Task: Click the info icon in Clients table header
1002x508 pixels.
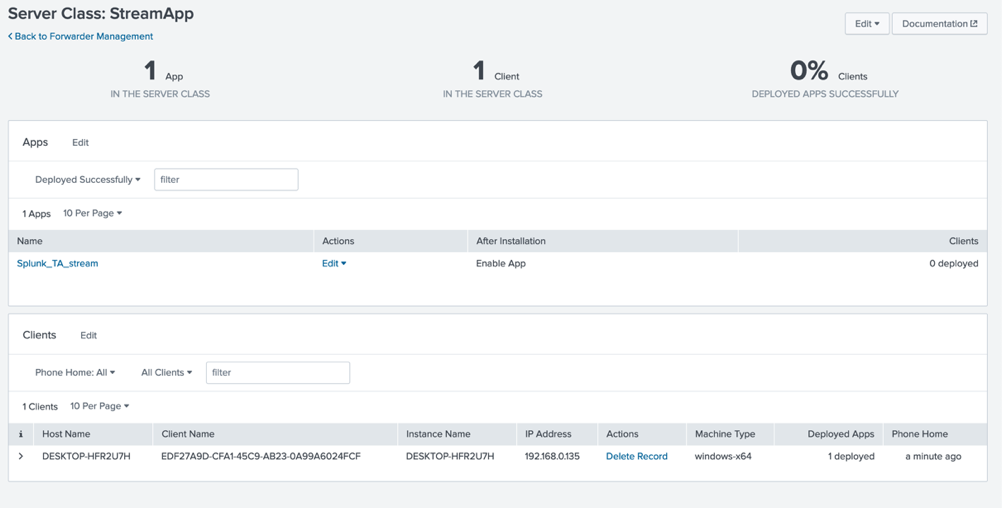Action: 21,434
